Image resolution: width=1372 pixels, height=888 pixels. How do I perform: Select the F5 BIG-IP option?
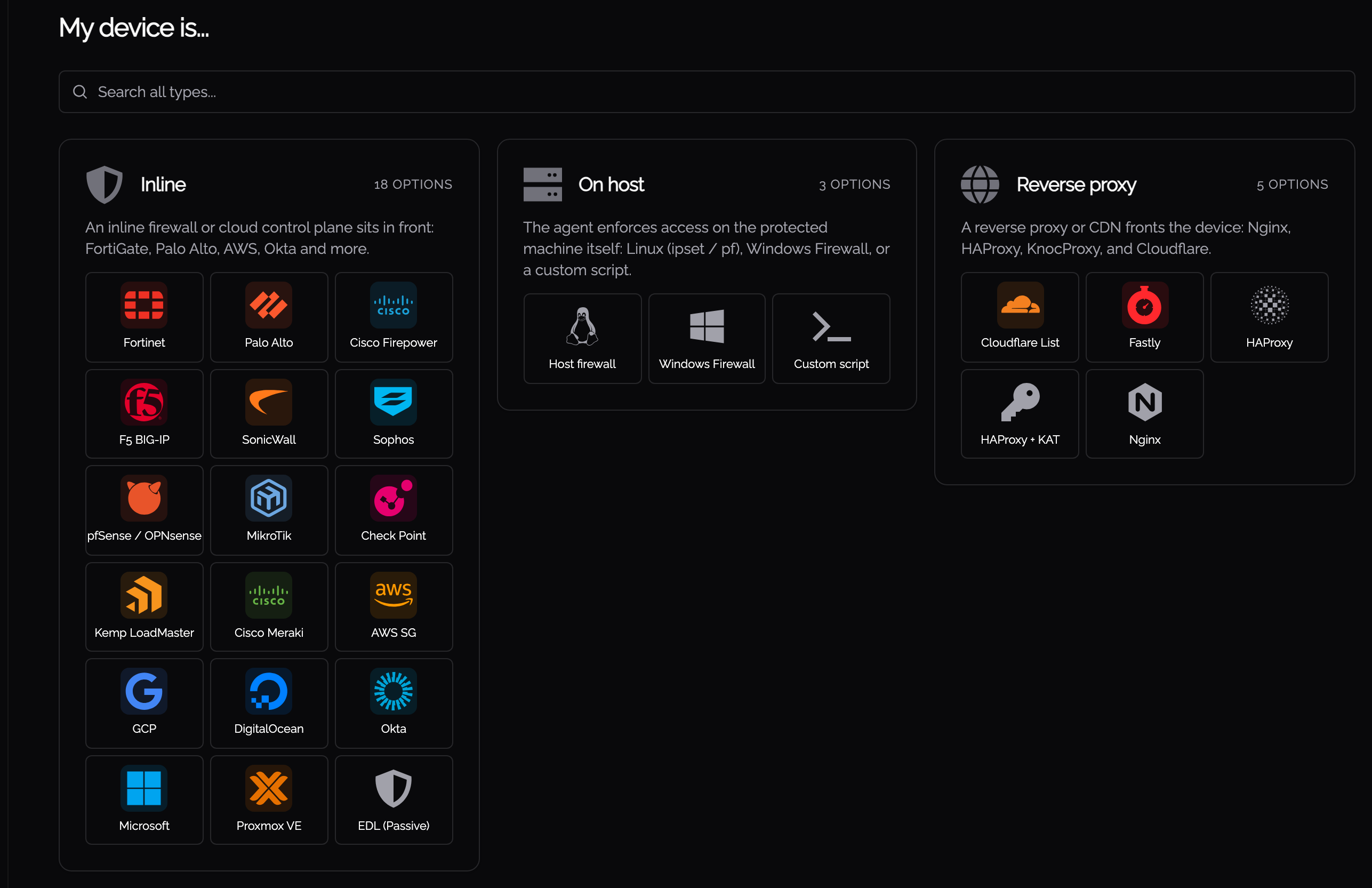[144, 413]
